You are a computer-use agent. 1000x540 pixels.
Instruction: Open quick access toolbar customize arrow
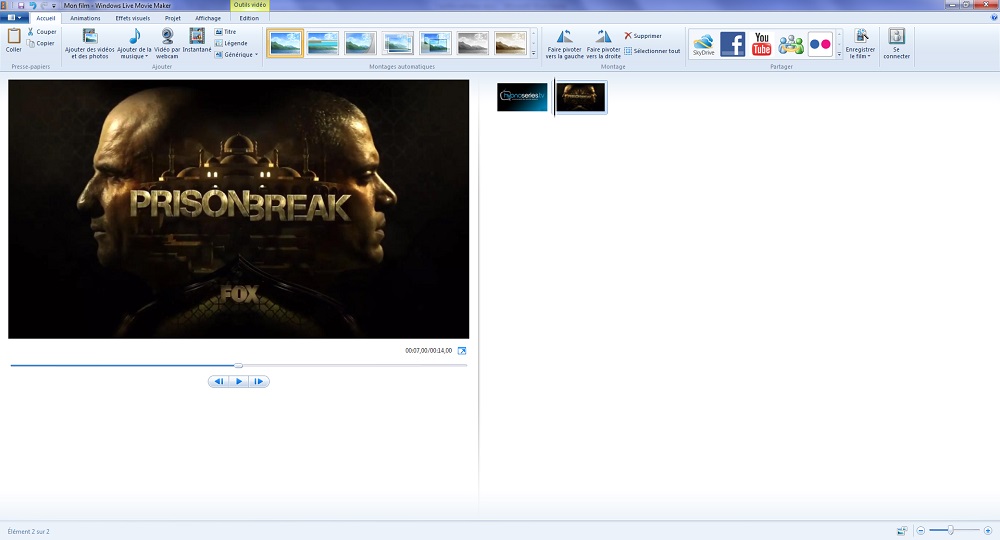[x=54, y=6]
